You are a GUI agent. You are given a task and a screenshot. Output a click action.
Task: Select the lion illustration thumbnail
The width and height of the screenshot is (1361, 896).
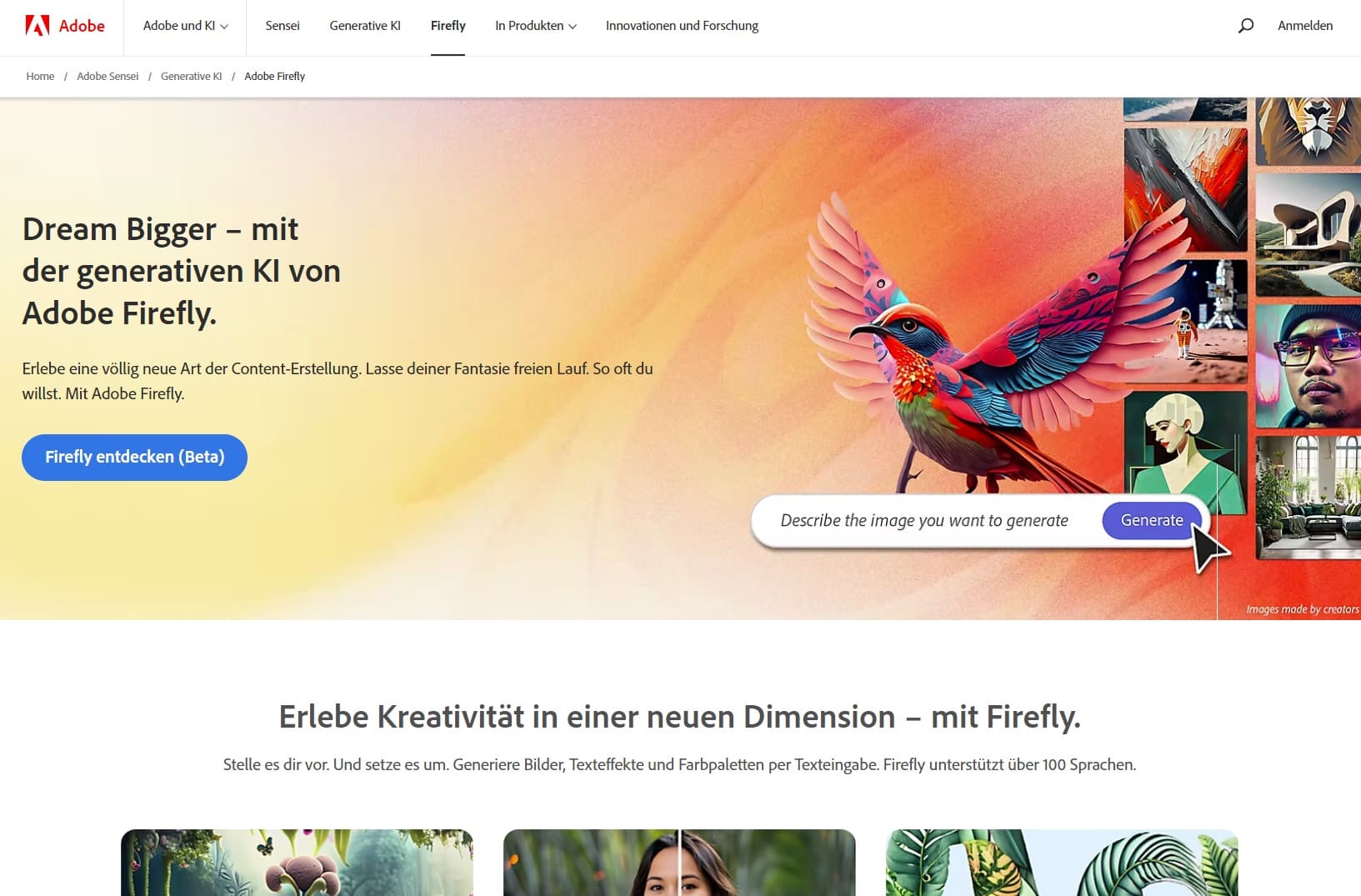[1308, 130]
